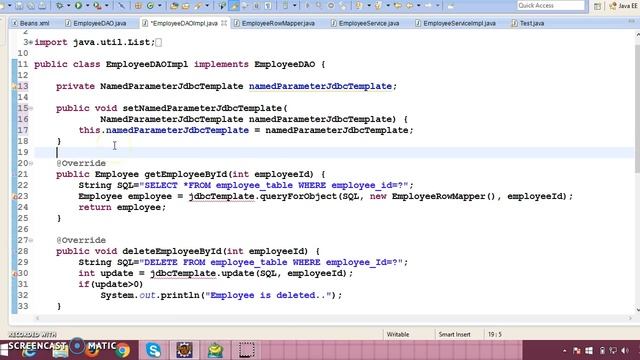Click the Print toolbar icon
The height and width of the screenshot is (360, 640).
pos(42,6)
